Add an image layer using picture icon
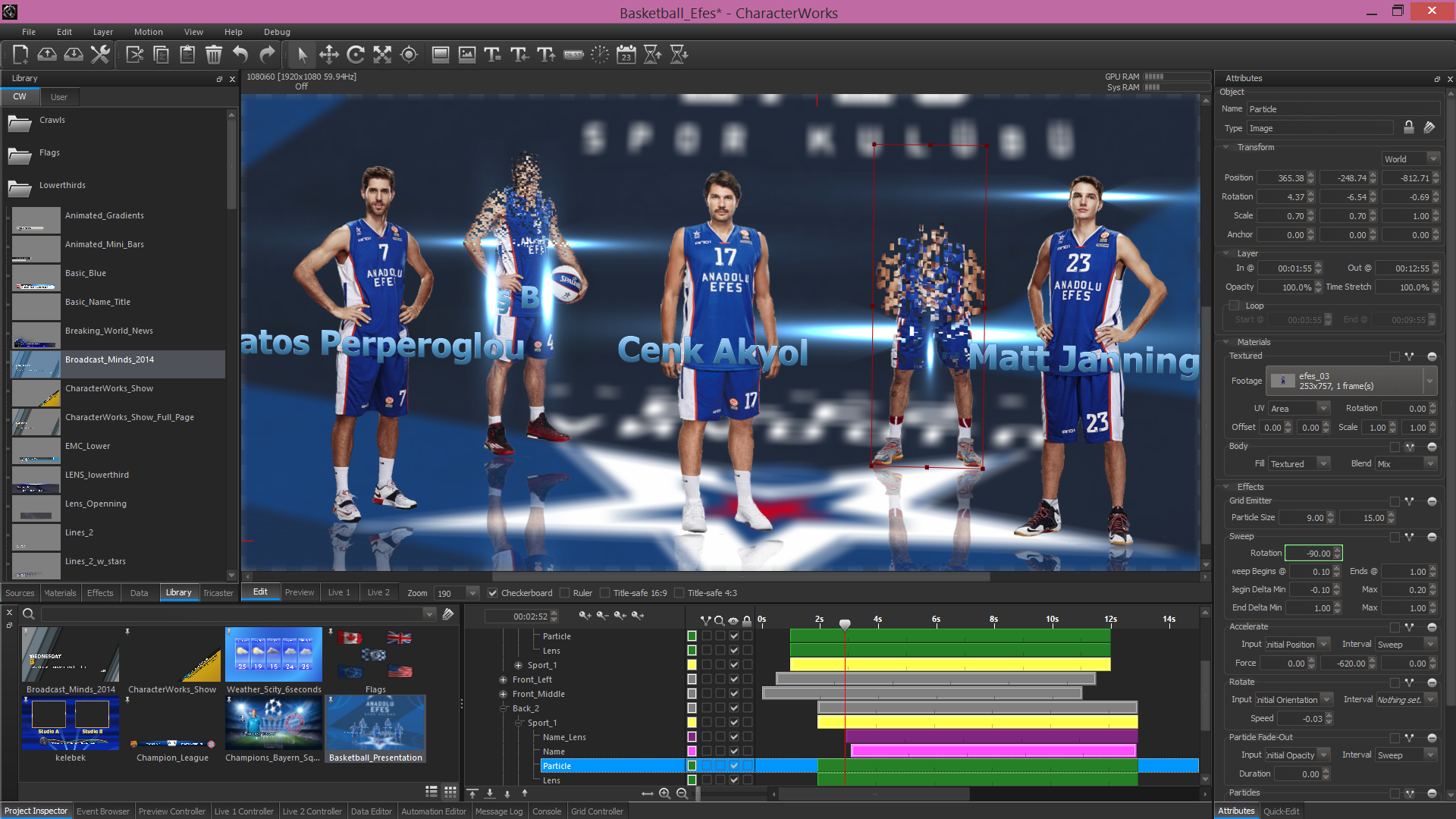The height and width of the screenshot is (819, 1456). click(x=467, y=55)
